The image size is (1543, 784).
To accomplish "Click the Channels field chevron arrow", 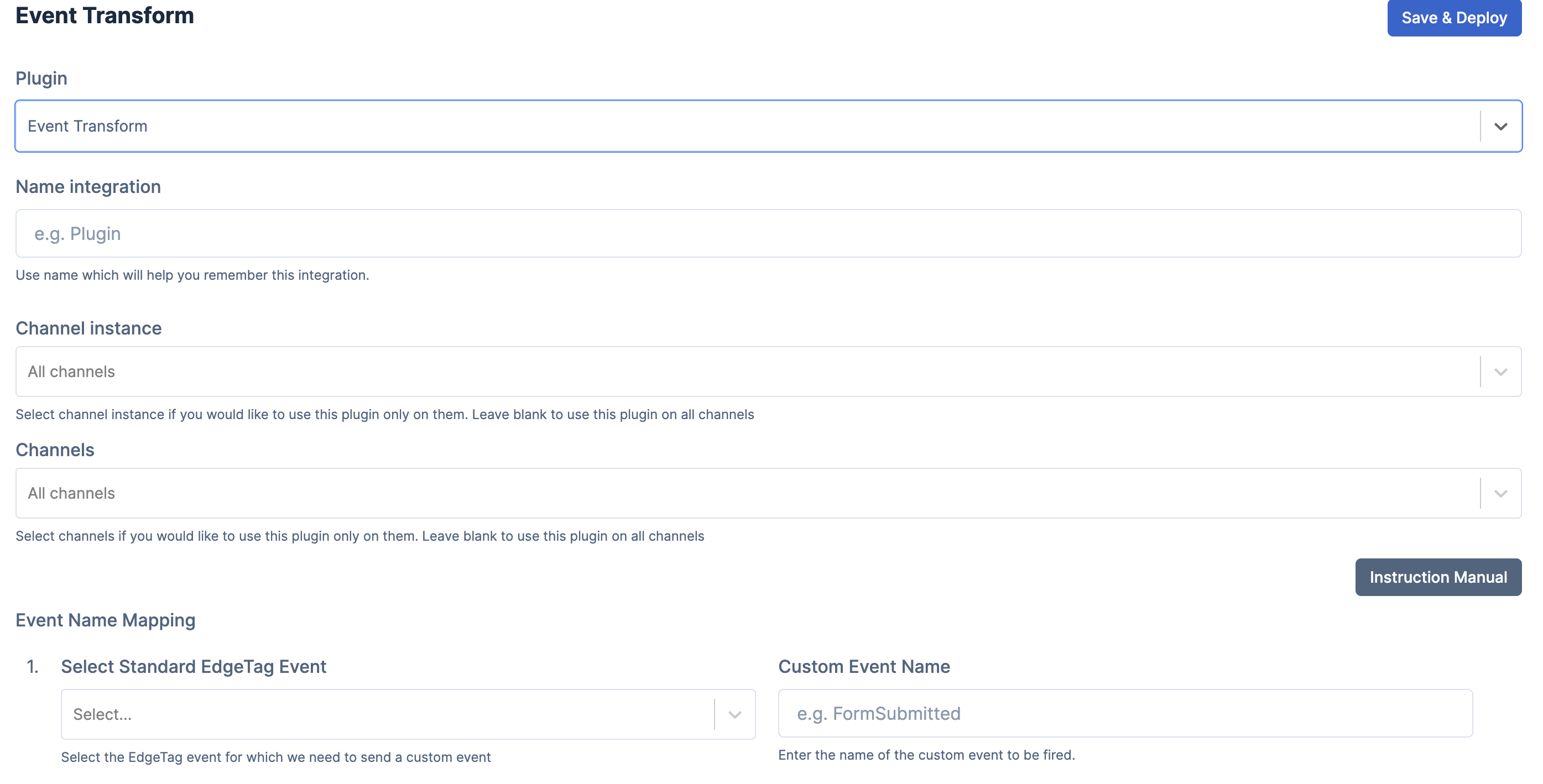I will pyautogui.click(x=1500, y=494).
